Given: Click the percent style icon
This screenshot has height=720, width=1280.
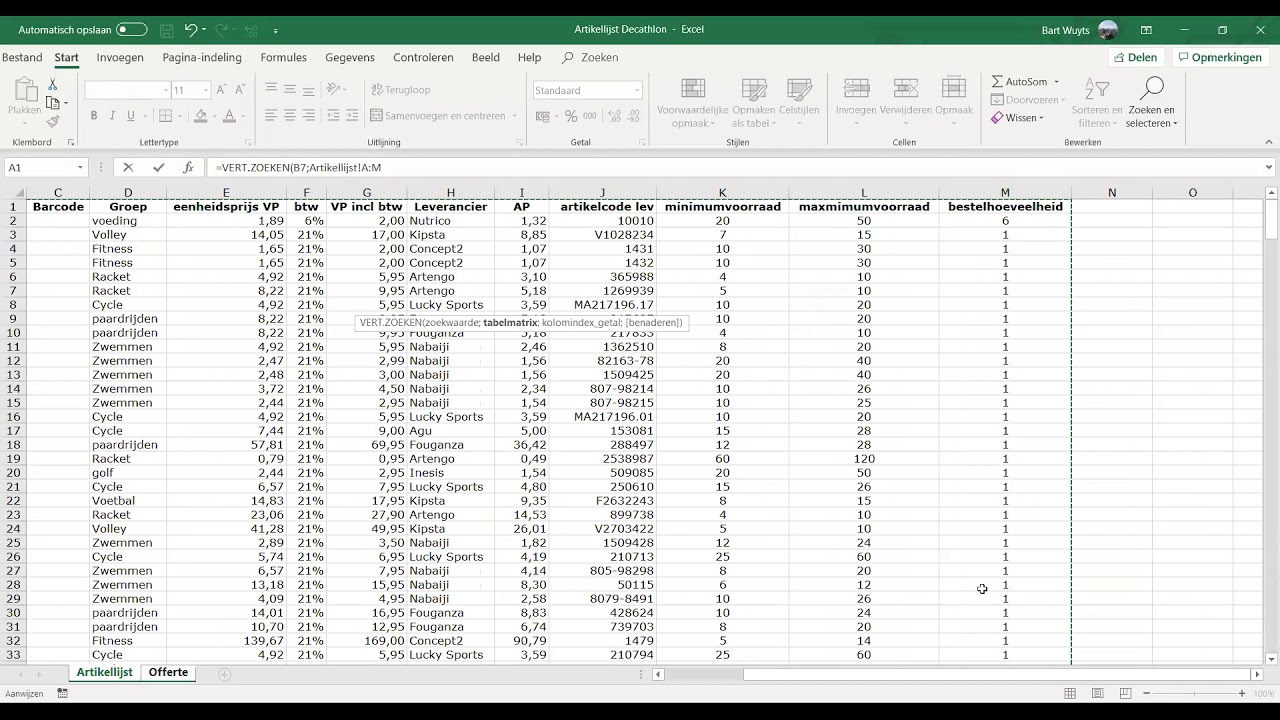Looking at the screenshot, I should [x=571, y=116].
